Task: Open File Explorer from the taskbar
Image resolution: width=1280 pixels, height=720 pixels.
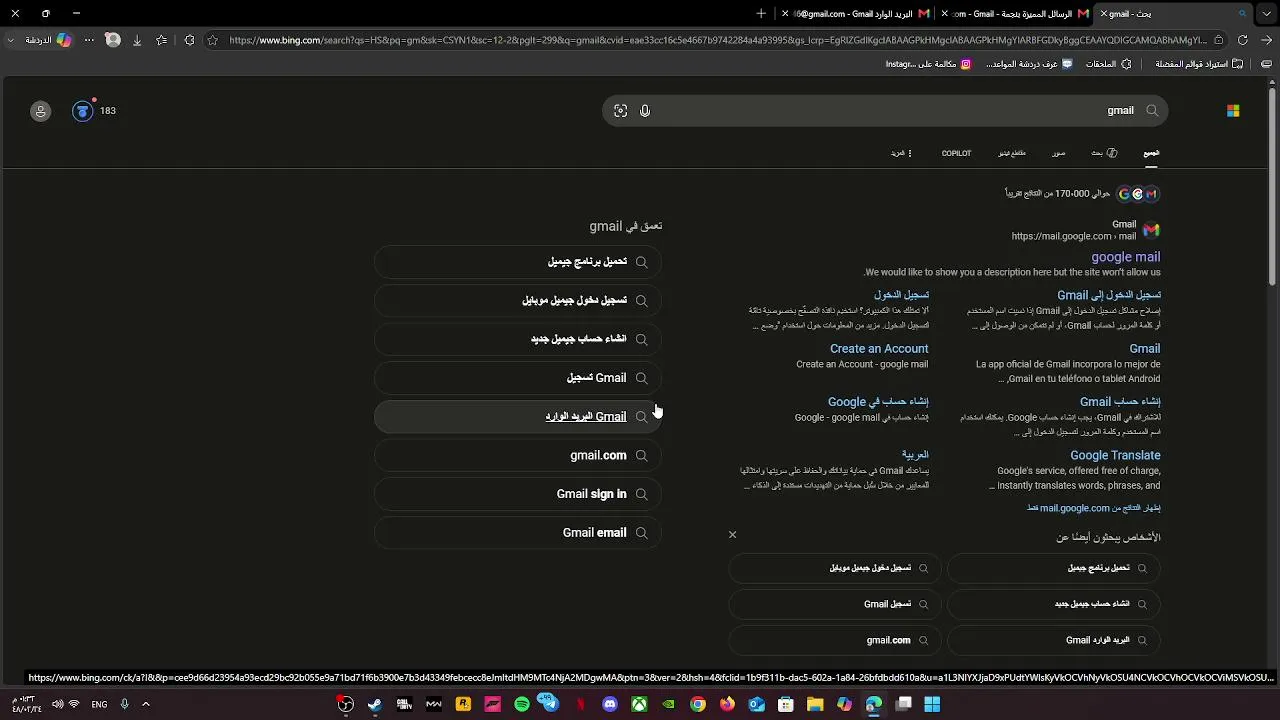Action: coord(815,704)
